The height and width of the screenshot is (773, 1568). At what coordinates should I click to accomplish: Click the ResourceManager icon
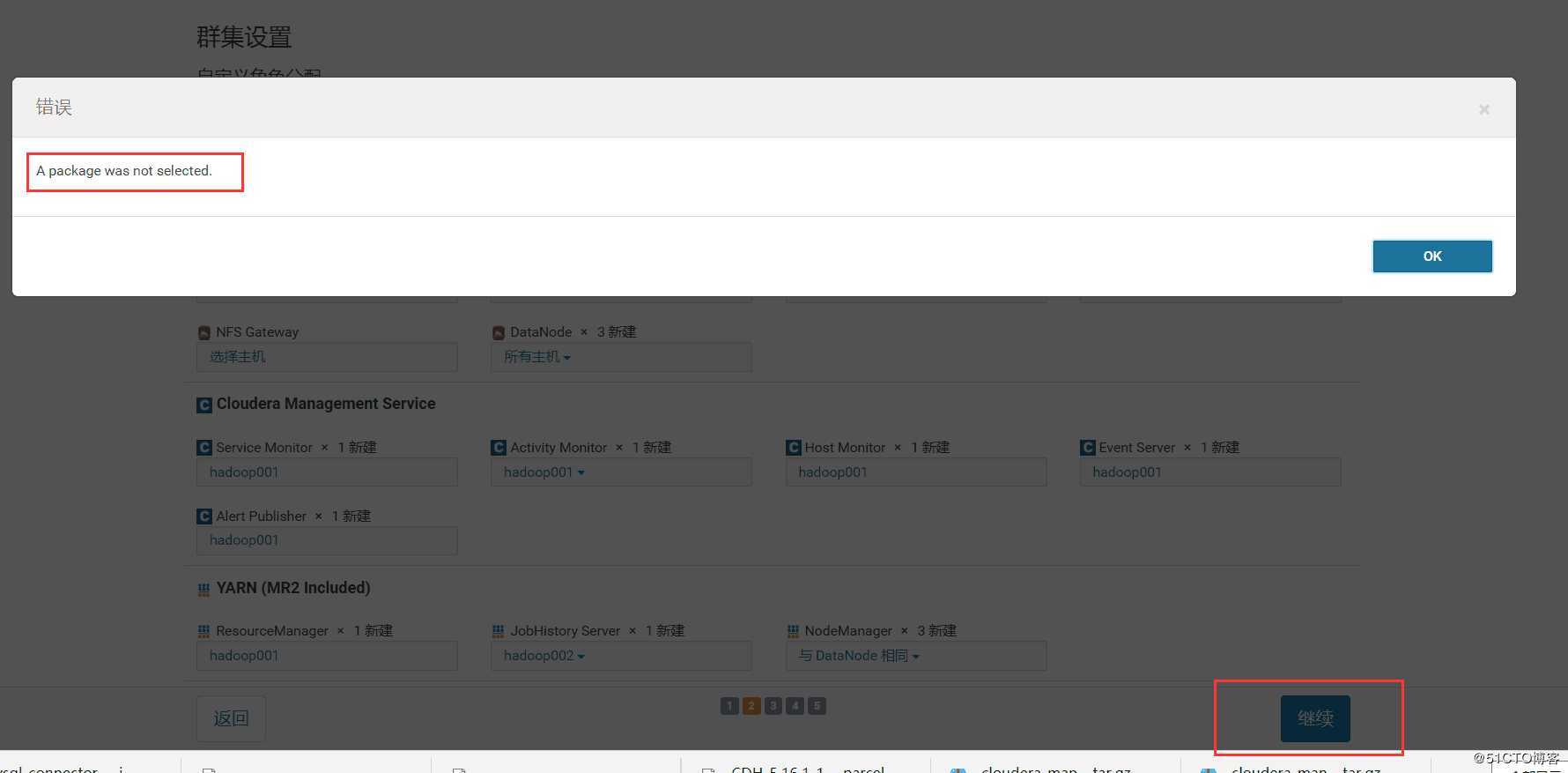point(204,631)
